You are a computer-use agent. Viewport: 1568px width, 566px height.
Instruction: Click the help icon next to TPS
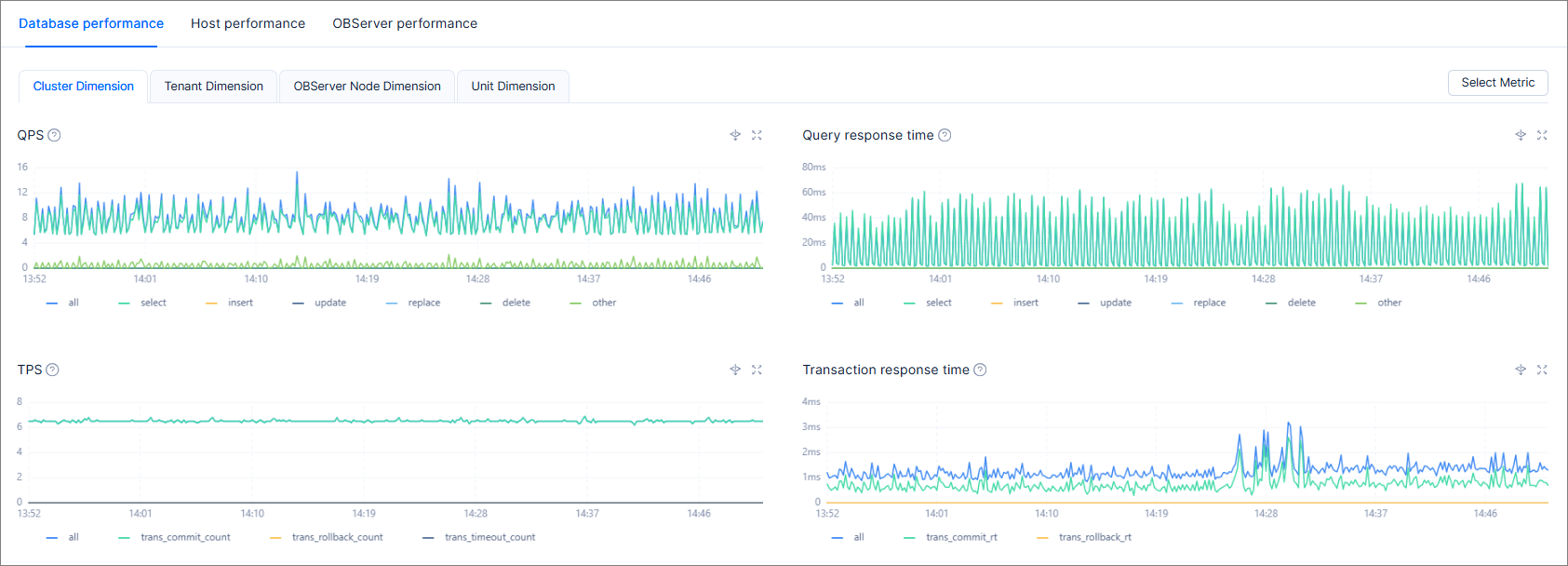point(52,370)
